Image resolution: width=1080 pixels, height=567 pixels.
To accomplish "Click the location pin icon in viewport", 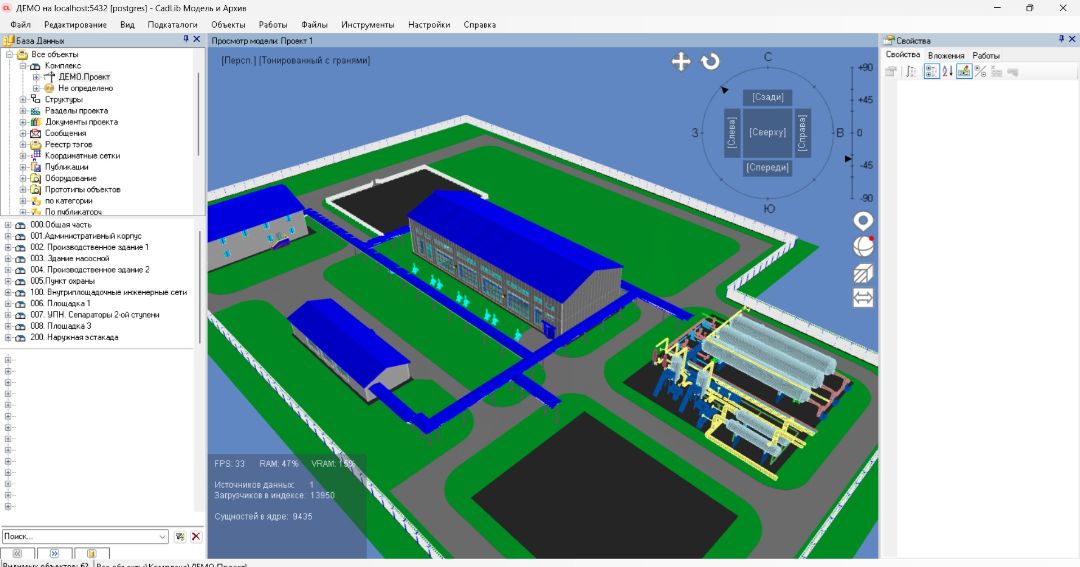I will point(863,221).
